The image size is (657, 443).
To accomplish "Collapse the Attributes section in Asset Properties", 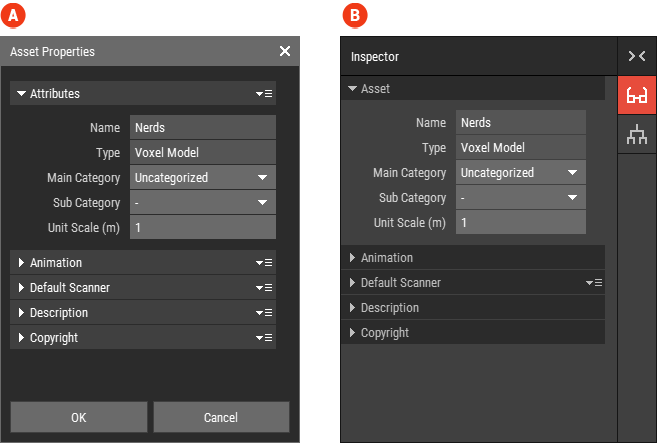I will pyautogui.click(x=21, y=94).
